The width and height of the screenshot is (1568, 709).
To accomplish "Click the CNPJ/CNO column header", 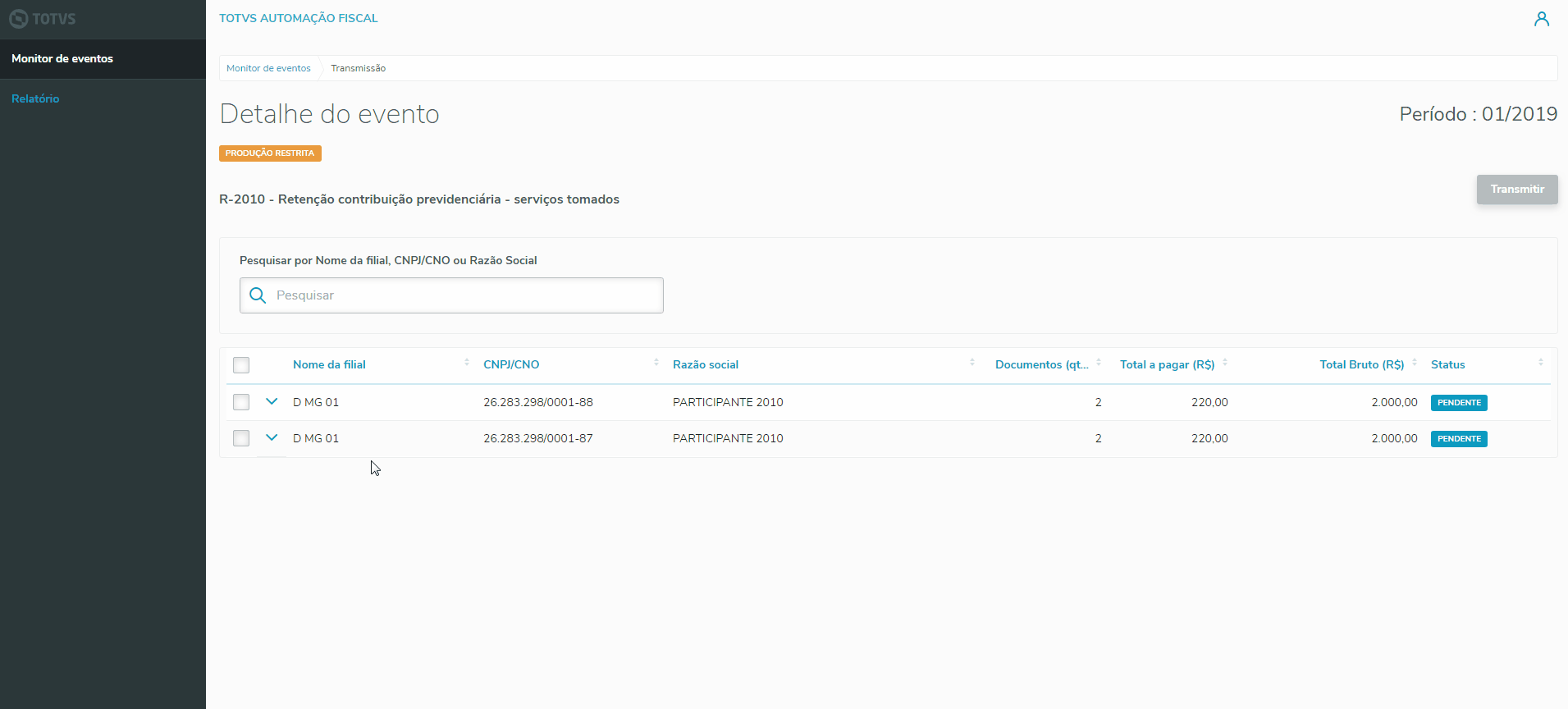I will [x=511, y=364].
